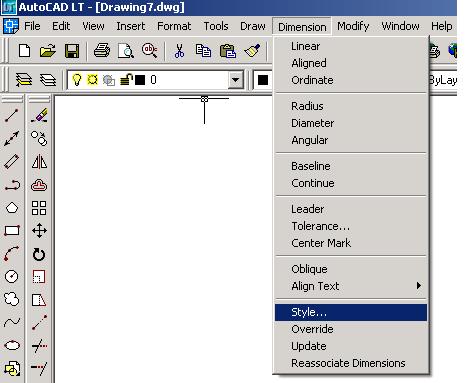Cut selection with the scissors icon
Image resolution: width=469 pixels, height=383 pixels.
point(179,51)
